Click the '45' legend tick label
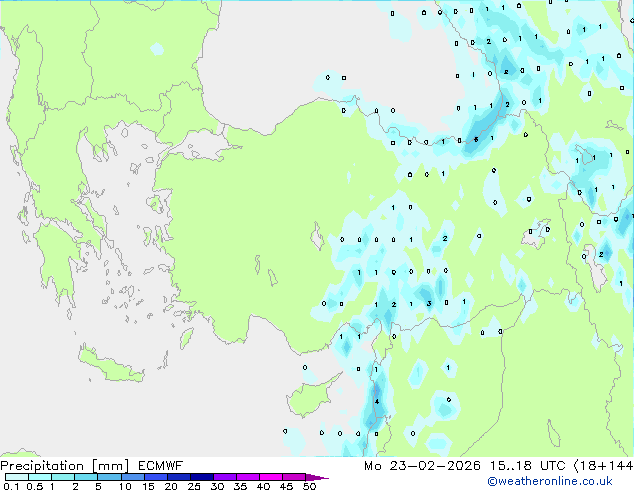 tap(286, 486)
